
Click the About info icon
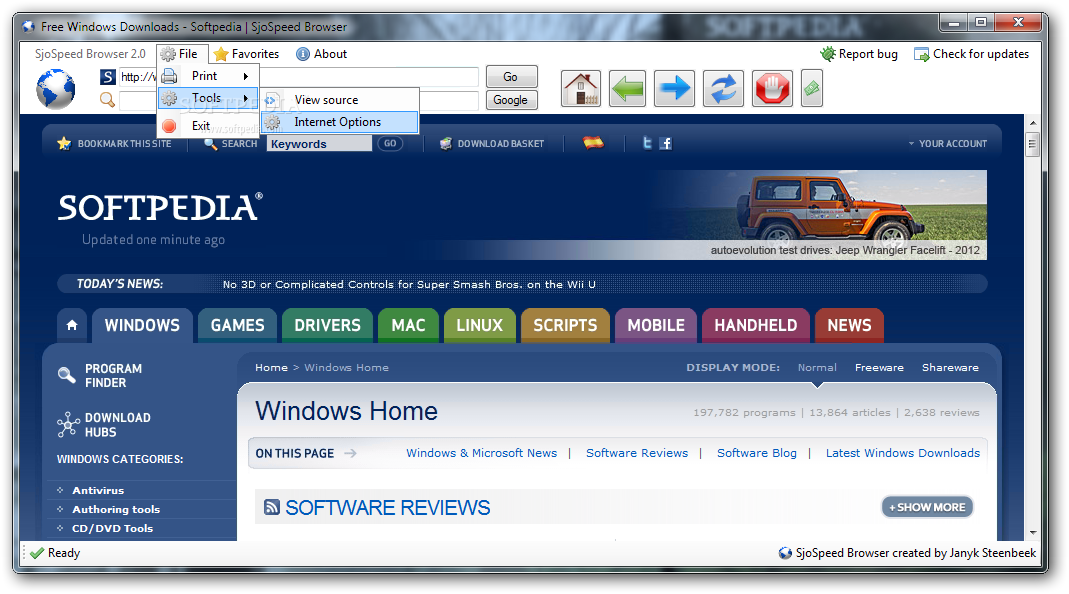303,54
